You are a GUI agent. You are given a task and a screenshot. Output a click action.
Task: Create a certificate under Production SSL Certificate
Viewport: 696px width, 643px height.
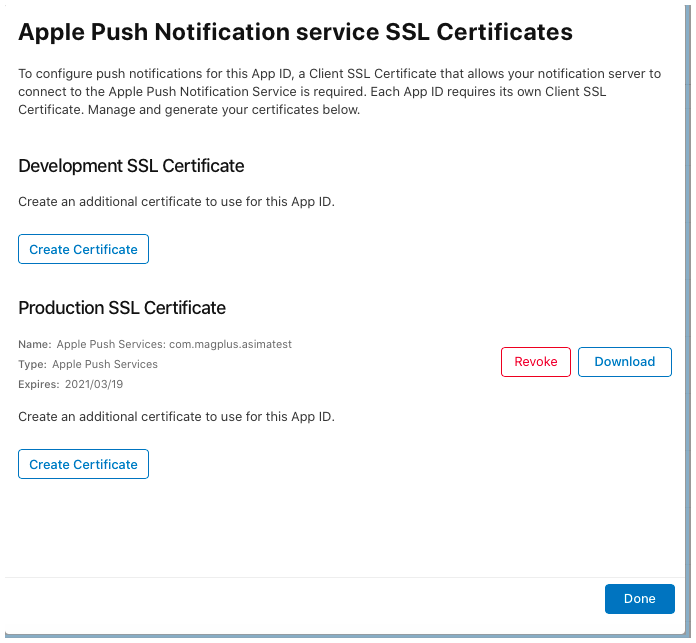click(83, 464)
